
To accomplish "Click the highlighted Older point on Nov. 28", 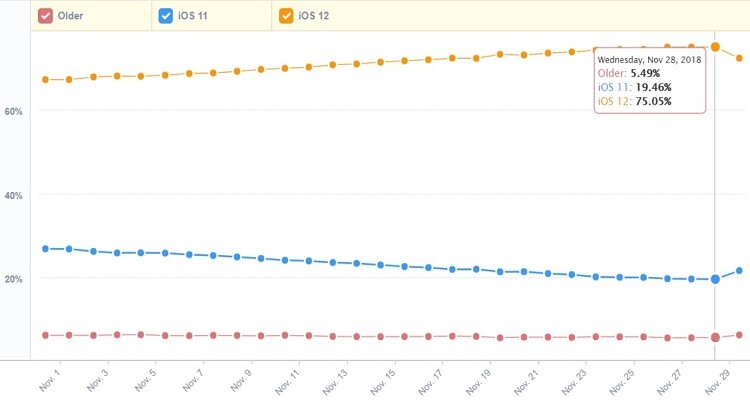I will (715, 338).
